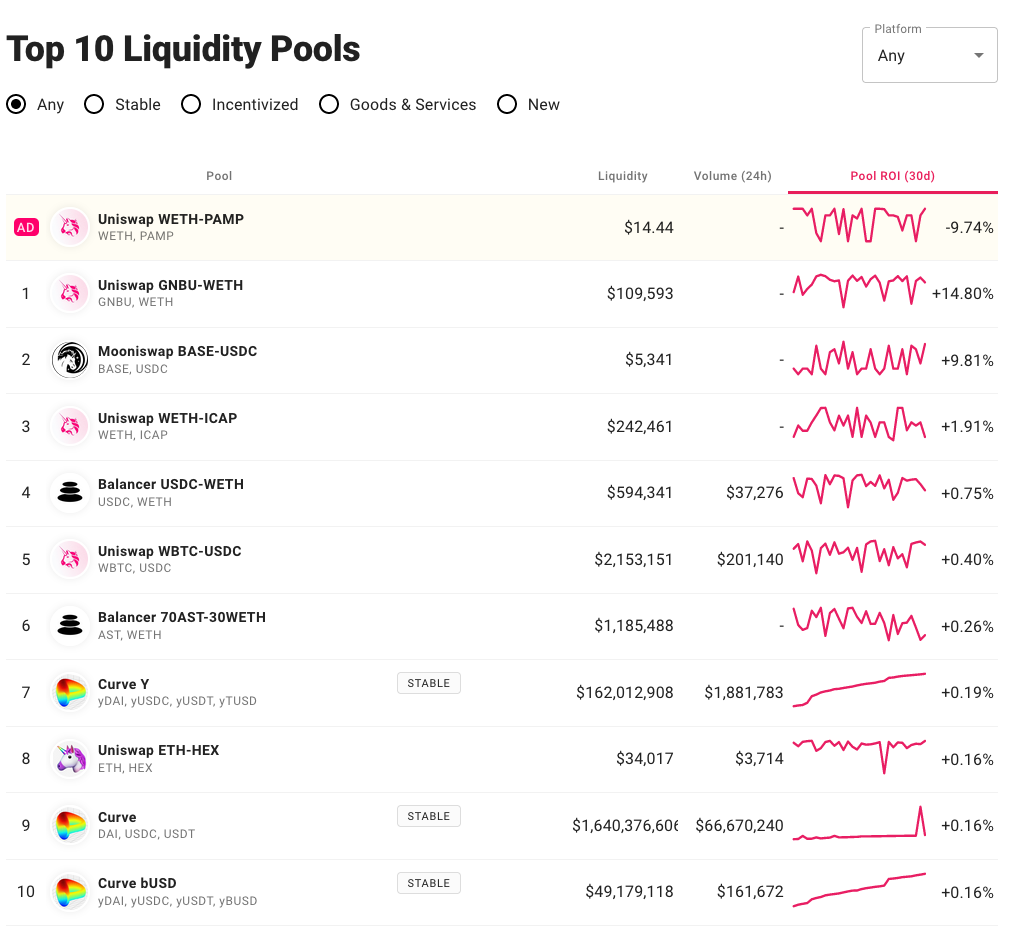Click the ROI sparkline for Uniswap WETH-ICAP

pos(859,423)
